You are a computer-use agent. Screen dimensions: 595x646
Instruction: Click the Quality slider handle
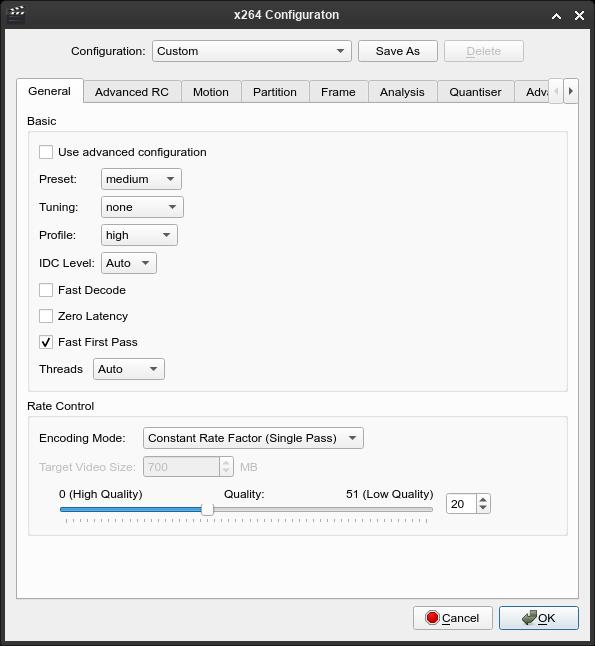pos(207,509)
